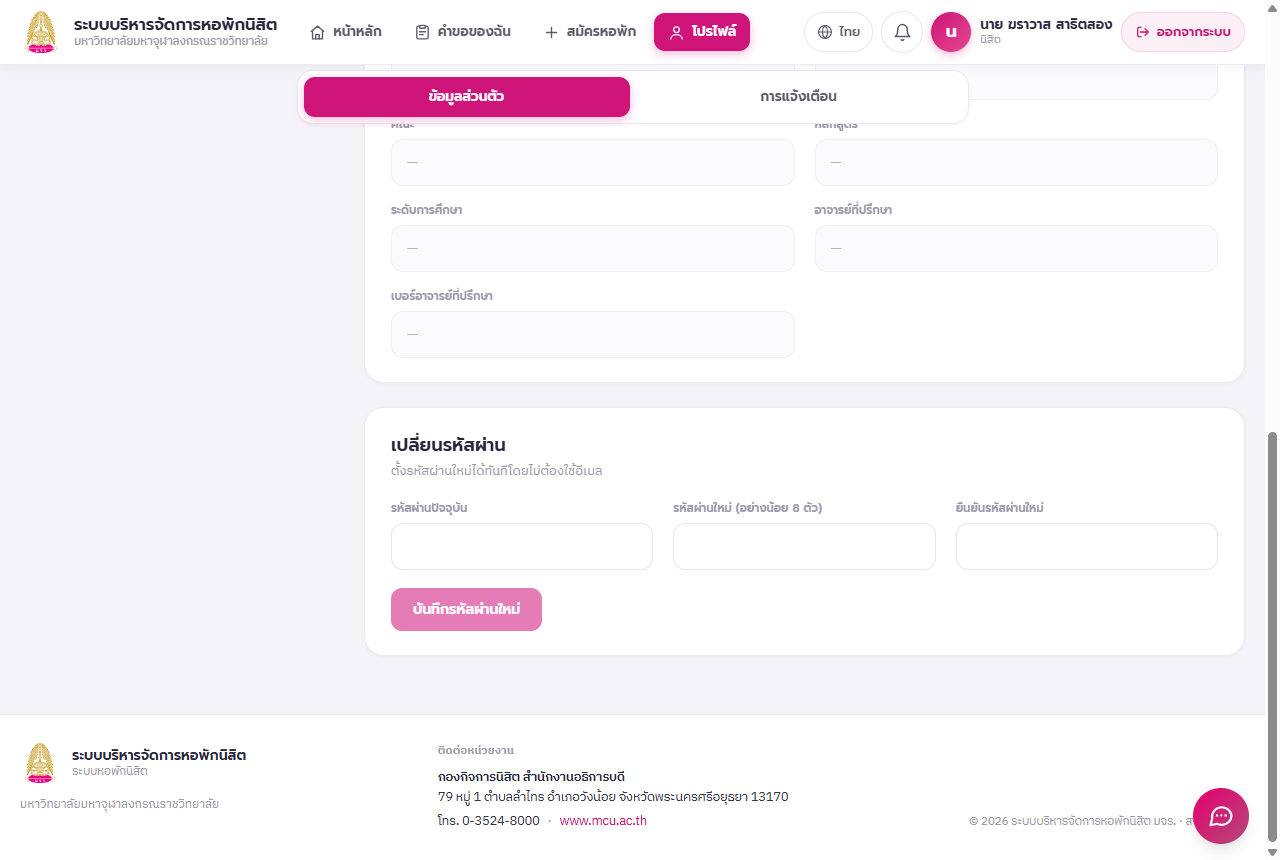1280x860 pixels.
Task: Focus ยืนยันรหัสผ่านใหม่ confirm field
Action: click(1087, 547)
